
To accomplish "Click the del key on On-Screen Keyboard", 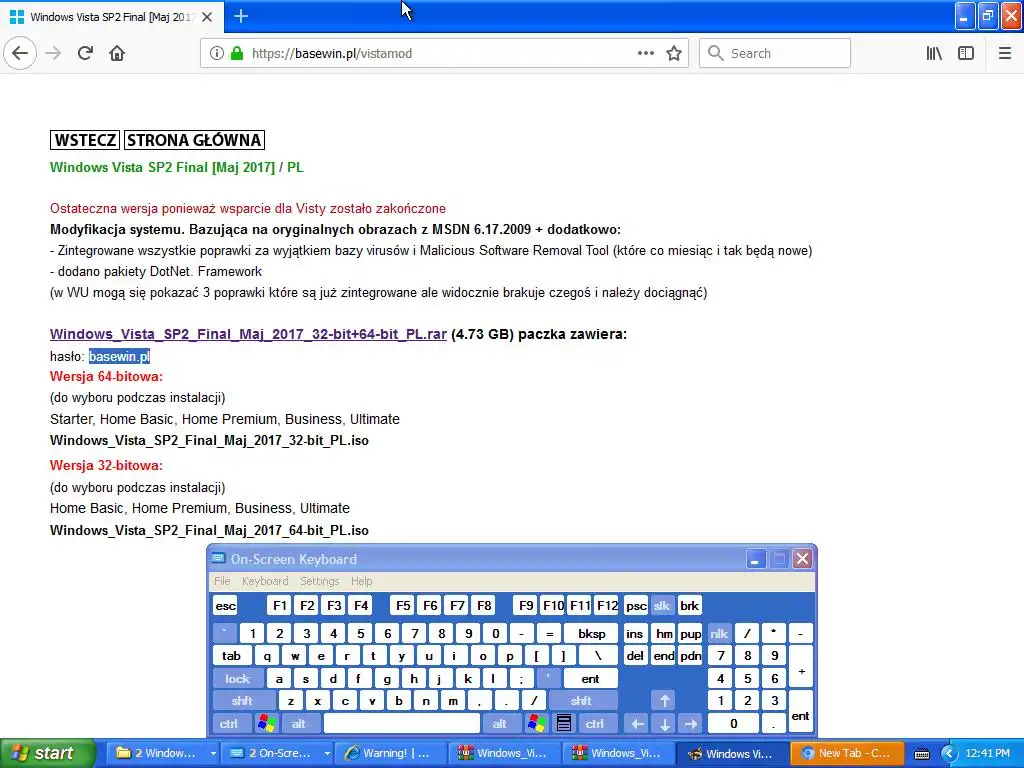I will coord(635,656).
